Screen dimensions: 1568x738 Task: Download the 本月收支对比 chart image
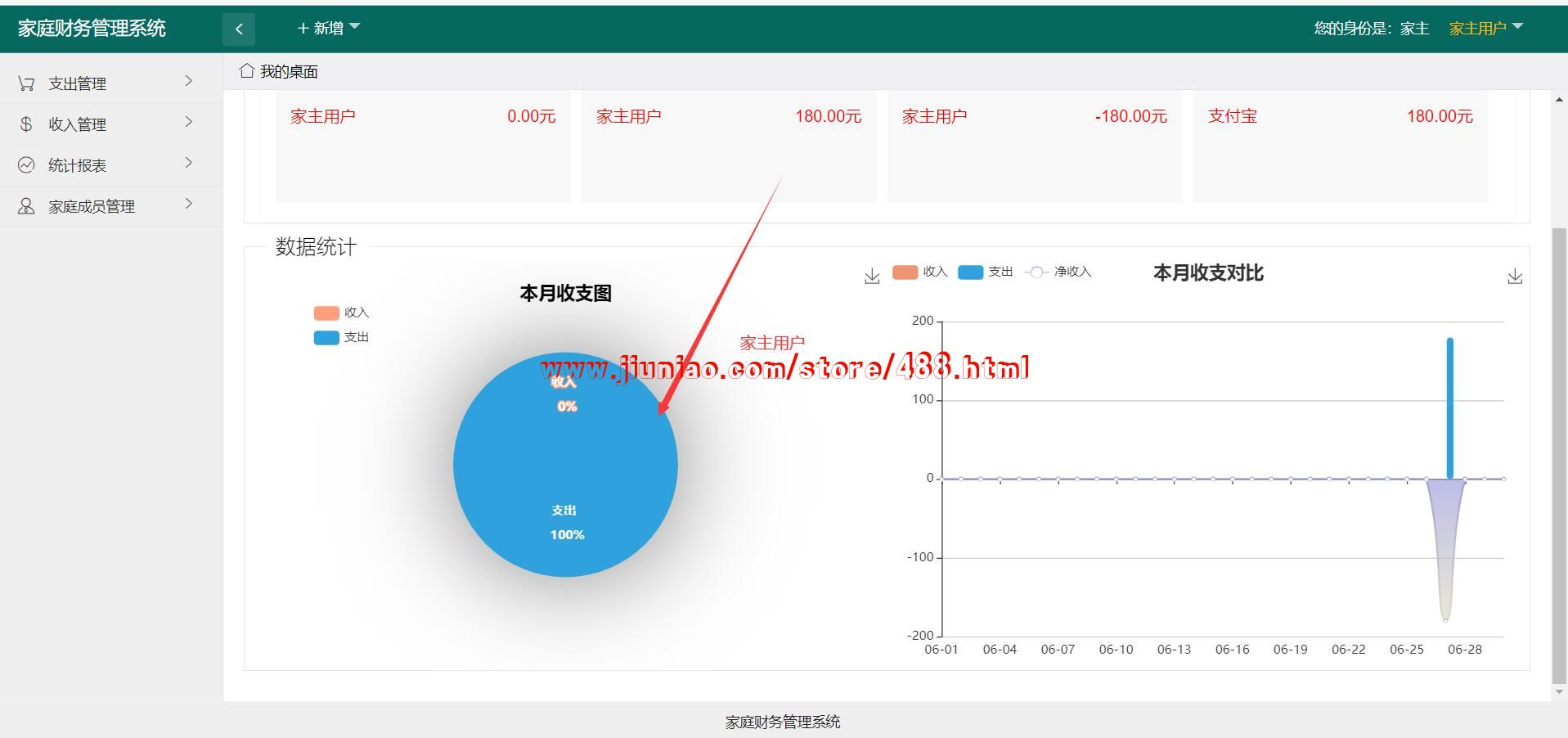[x=1515, y=277]
